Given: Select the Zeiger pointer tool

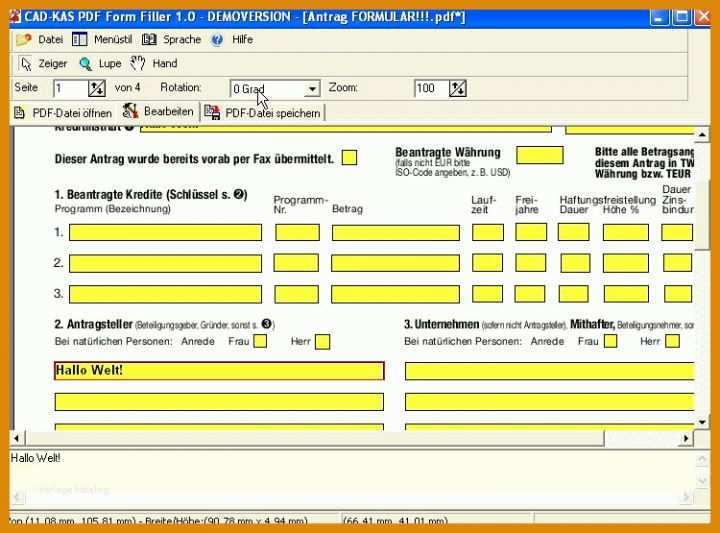Looking at the screenshot, I should (44, 63).
